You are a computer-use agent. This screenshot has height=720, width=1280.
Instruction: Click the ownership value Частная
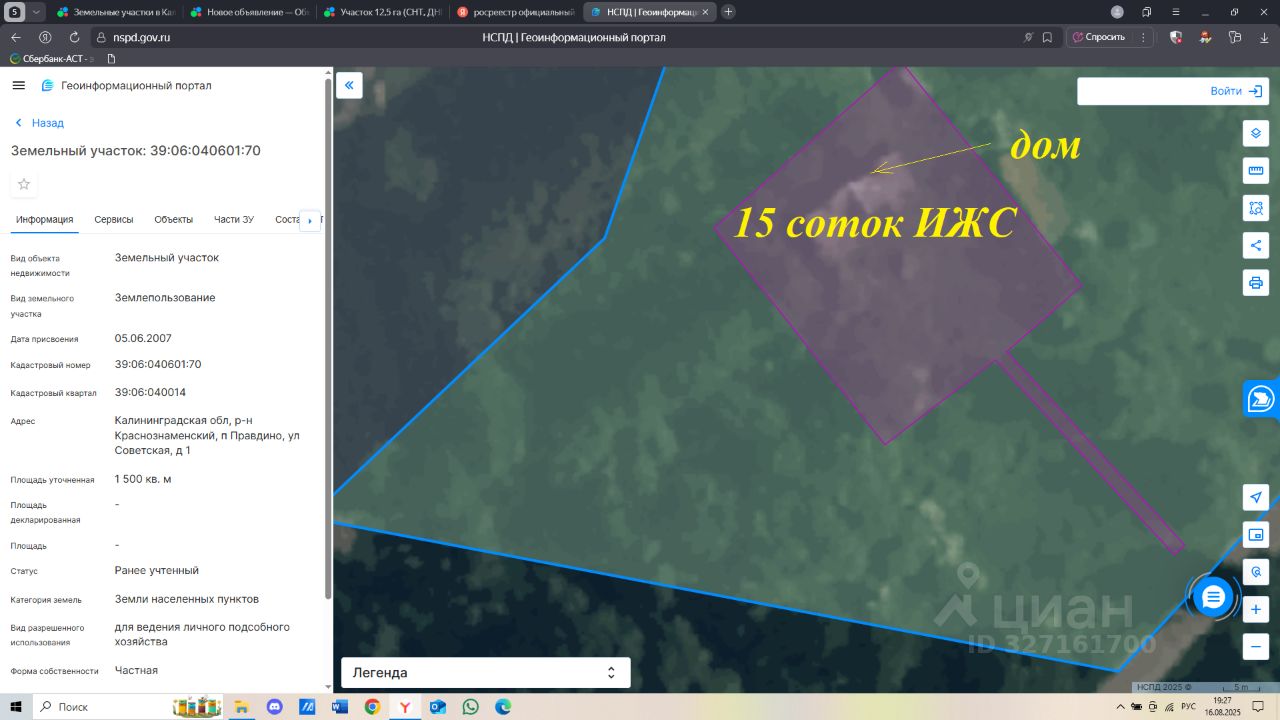coord(136,670)
